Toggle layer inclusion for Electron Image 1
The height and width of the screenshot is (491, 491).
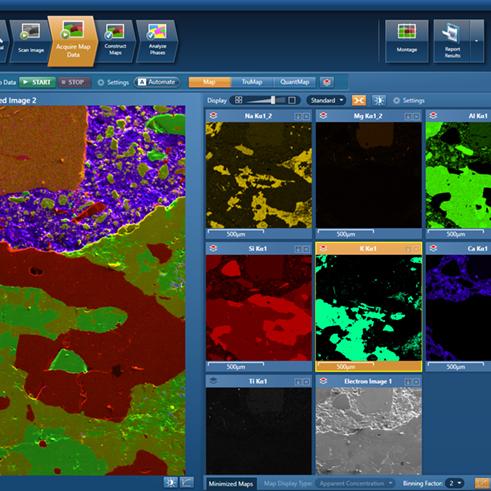(x=323, y=381)
